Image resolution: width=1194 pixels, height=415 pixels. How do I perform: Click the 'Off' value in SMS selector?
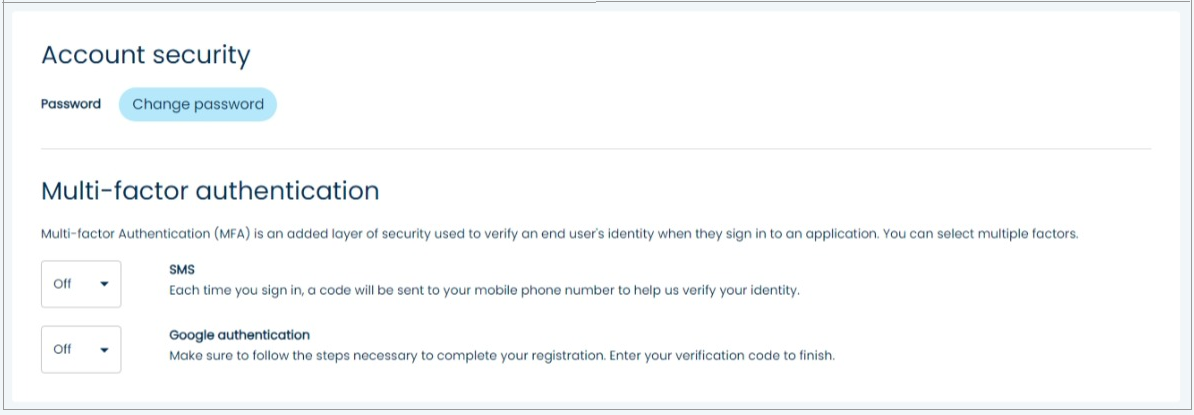(x=63, y=284)
